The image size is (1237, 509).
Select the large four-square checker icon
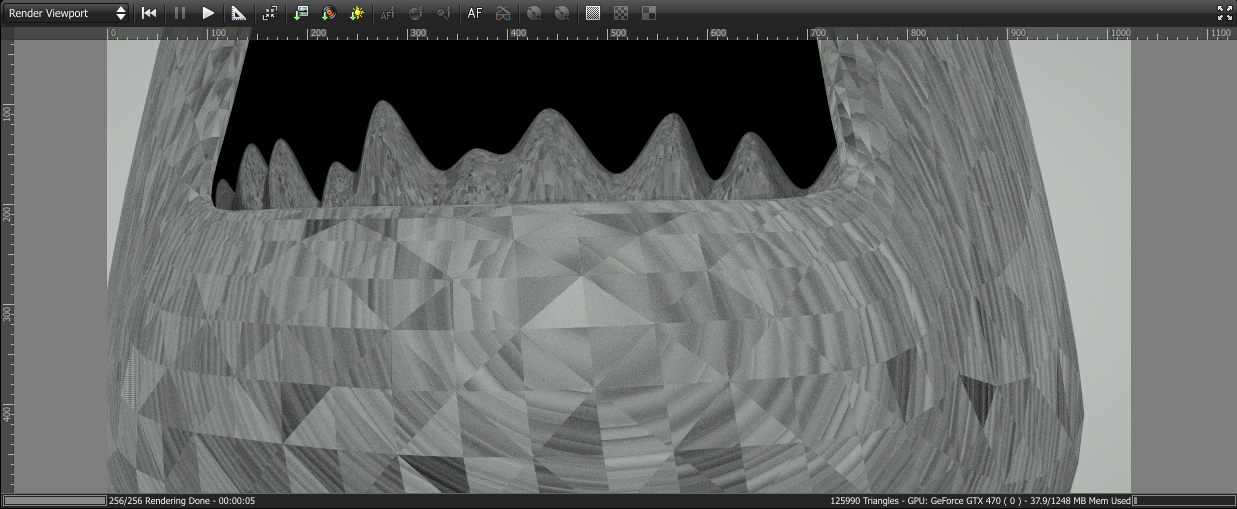coord(649,13)
